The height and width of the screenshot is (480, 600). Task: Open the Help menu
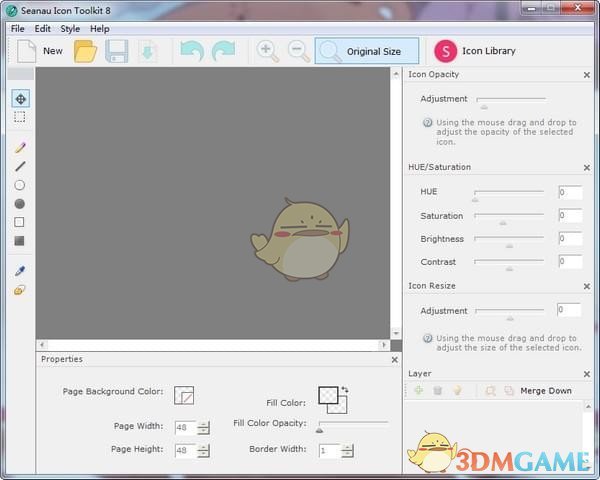click(99, 29)
